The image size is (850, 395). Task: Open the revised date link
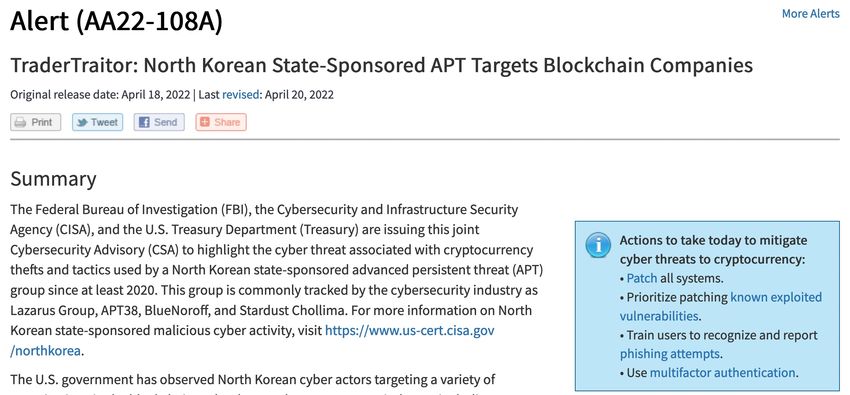[x=241, y=95]
